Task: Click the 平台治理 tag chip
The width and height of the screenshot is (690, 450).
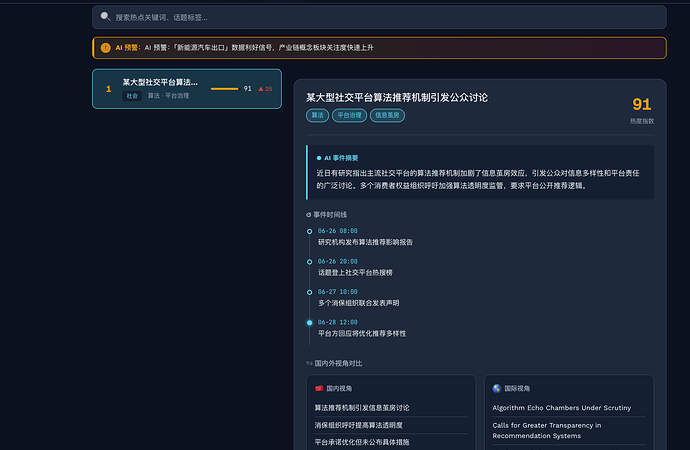Action: click(349, 115)
